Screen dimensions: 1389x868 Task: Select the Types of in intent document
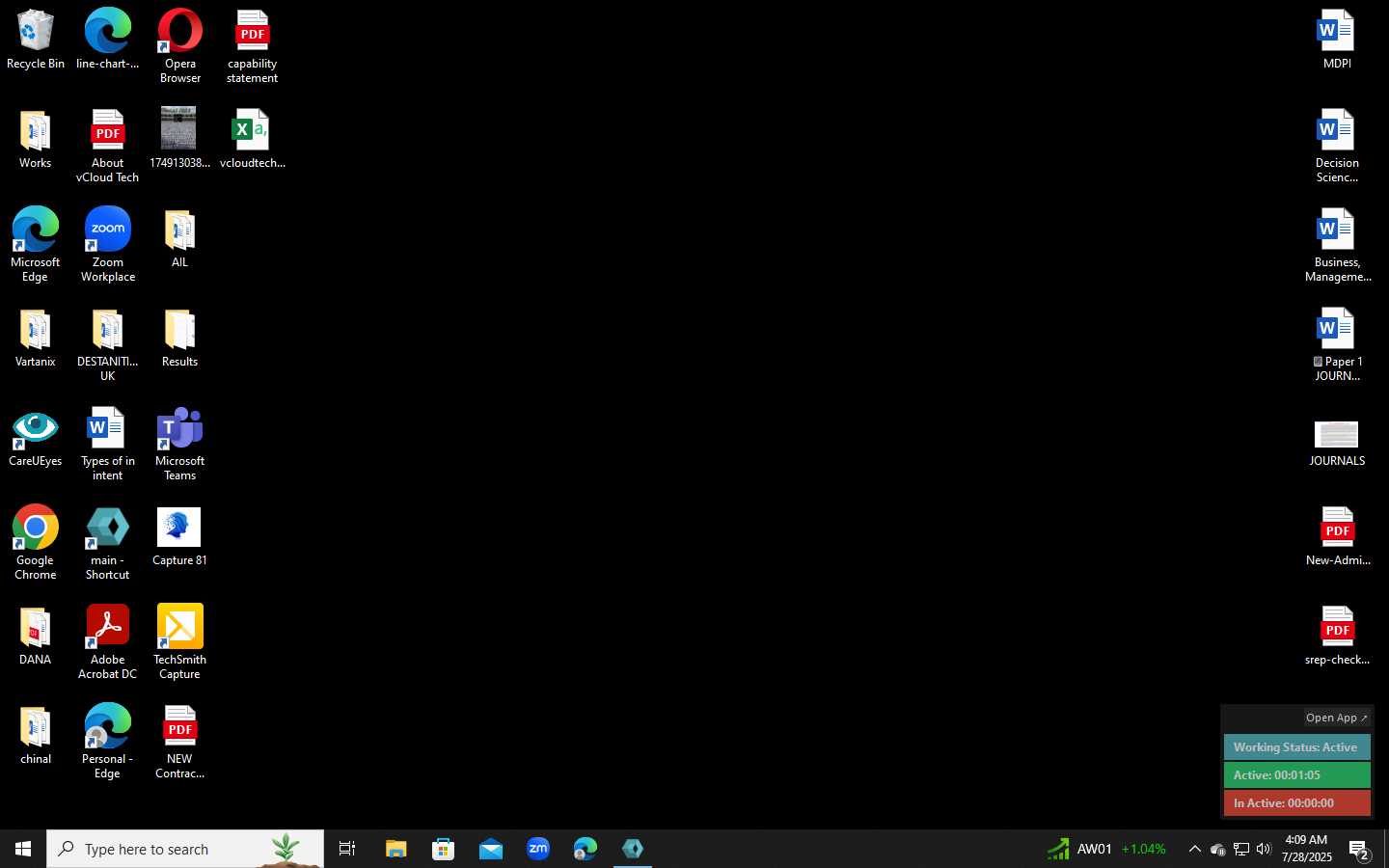108,445
